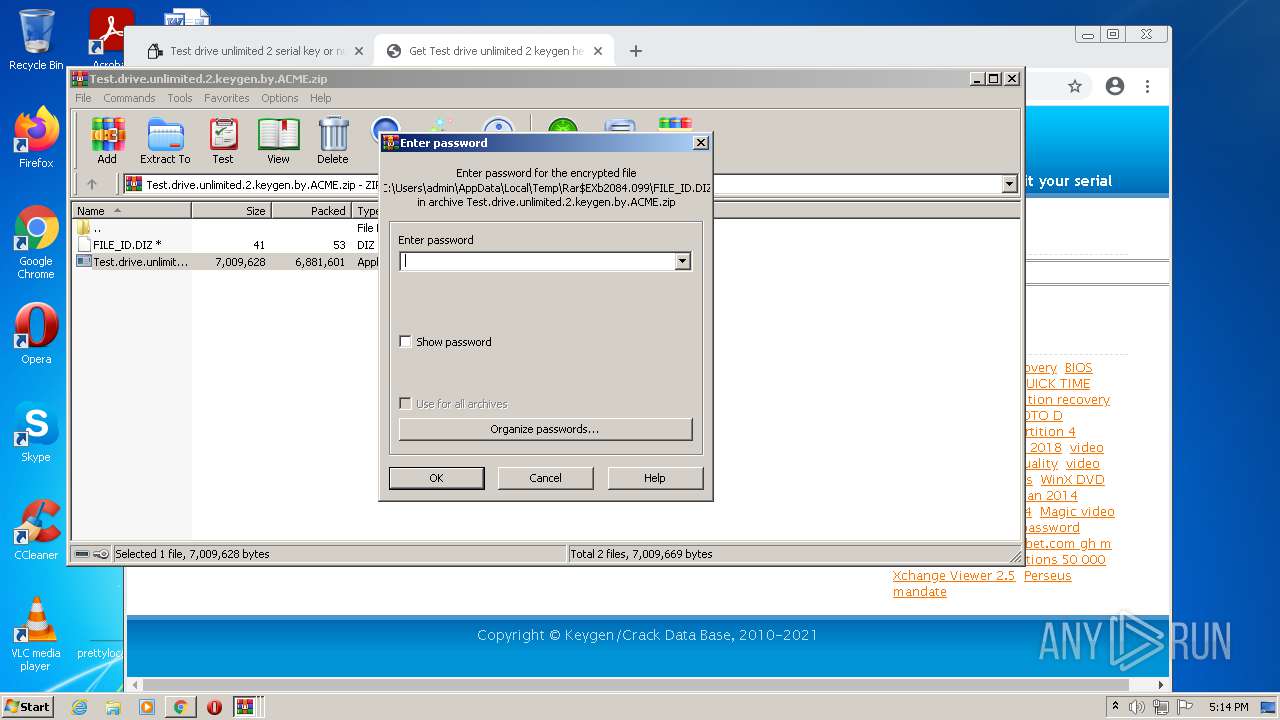Click the Test archive toolbar icon
The height and width of the screenshot is (720, 1280).
[223, 141]
